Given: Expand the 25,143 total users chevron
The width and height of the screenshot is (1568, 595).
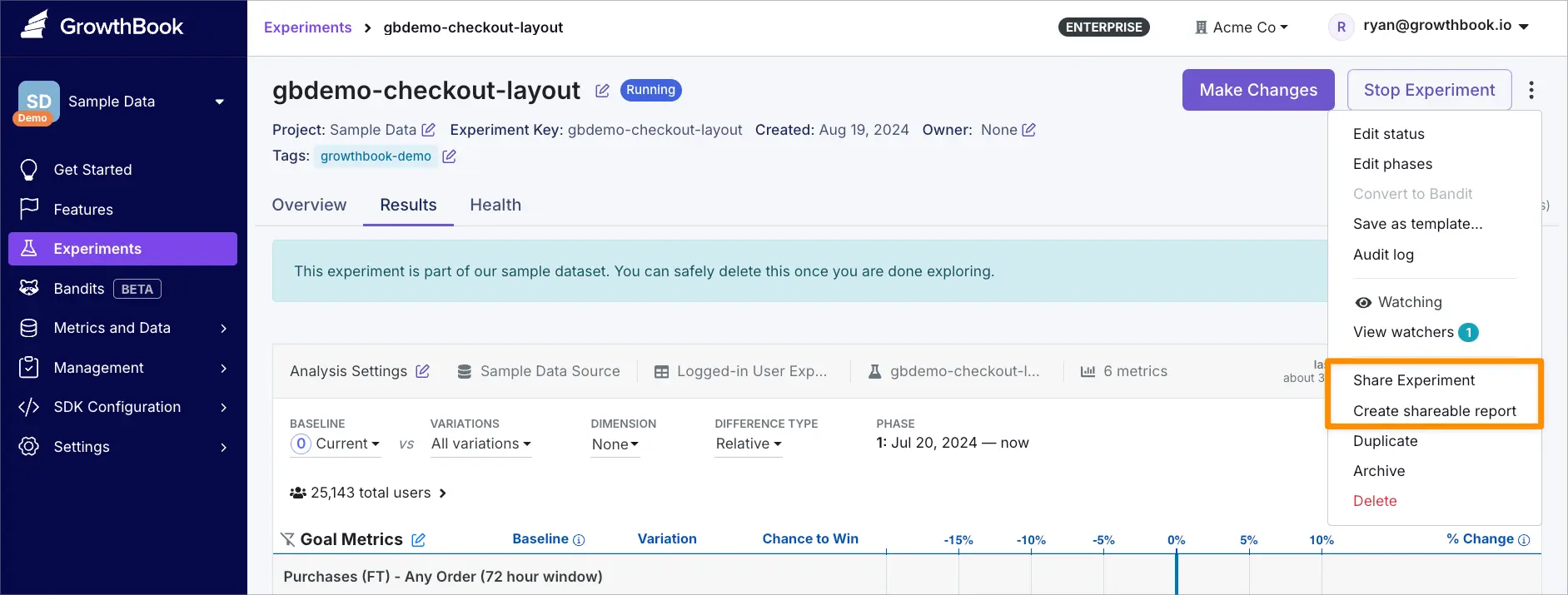Looking at the screenshot, I should [x=443, y=493].
